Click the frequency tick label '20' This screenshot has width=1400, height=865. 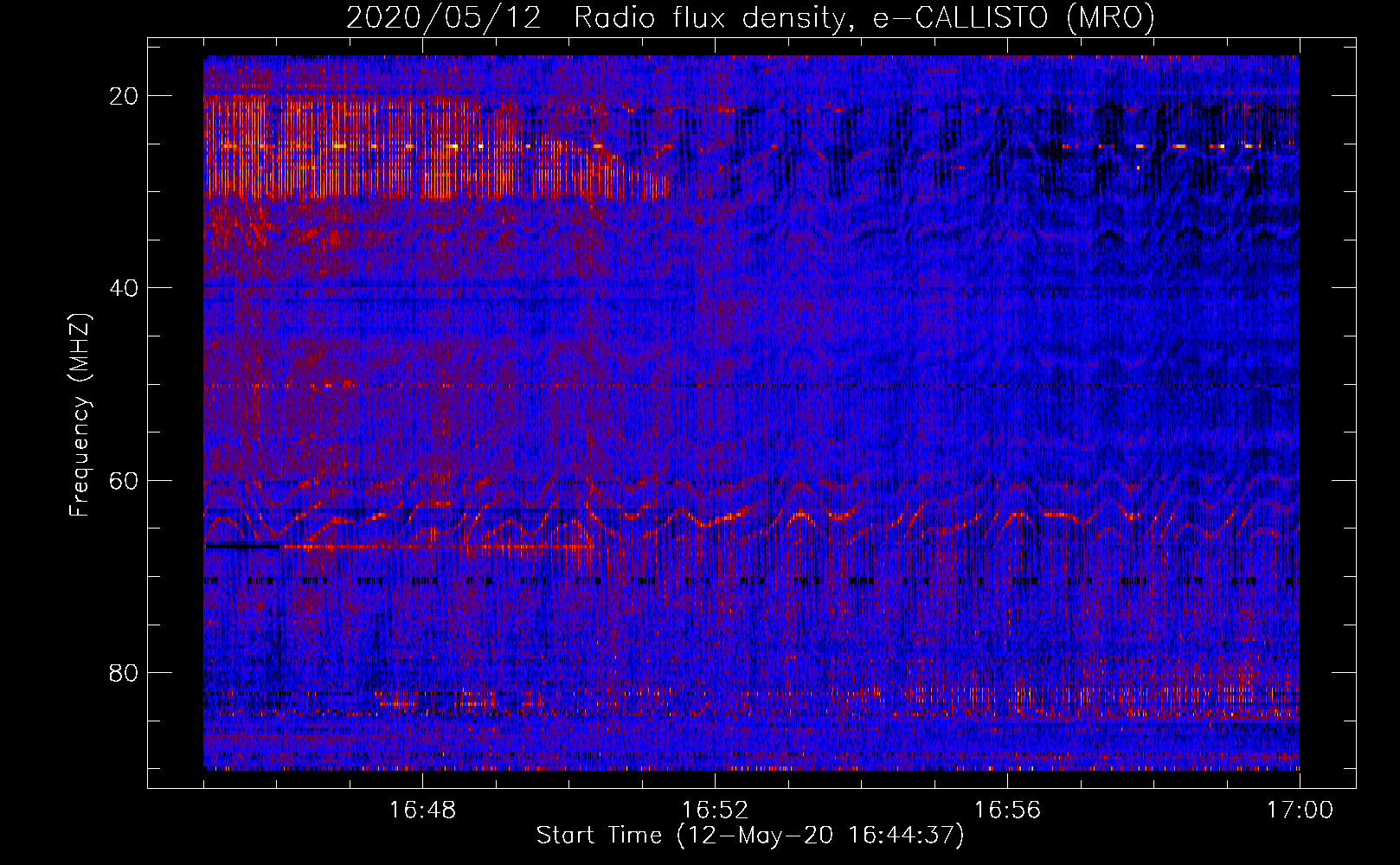pos(125,96)
